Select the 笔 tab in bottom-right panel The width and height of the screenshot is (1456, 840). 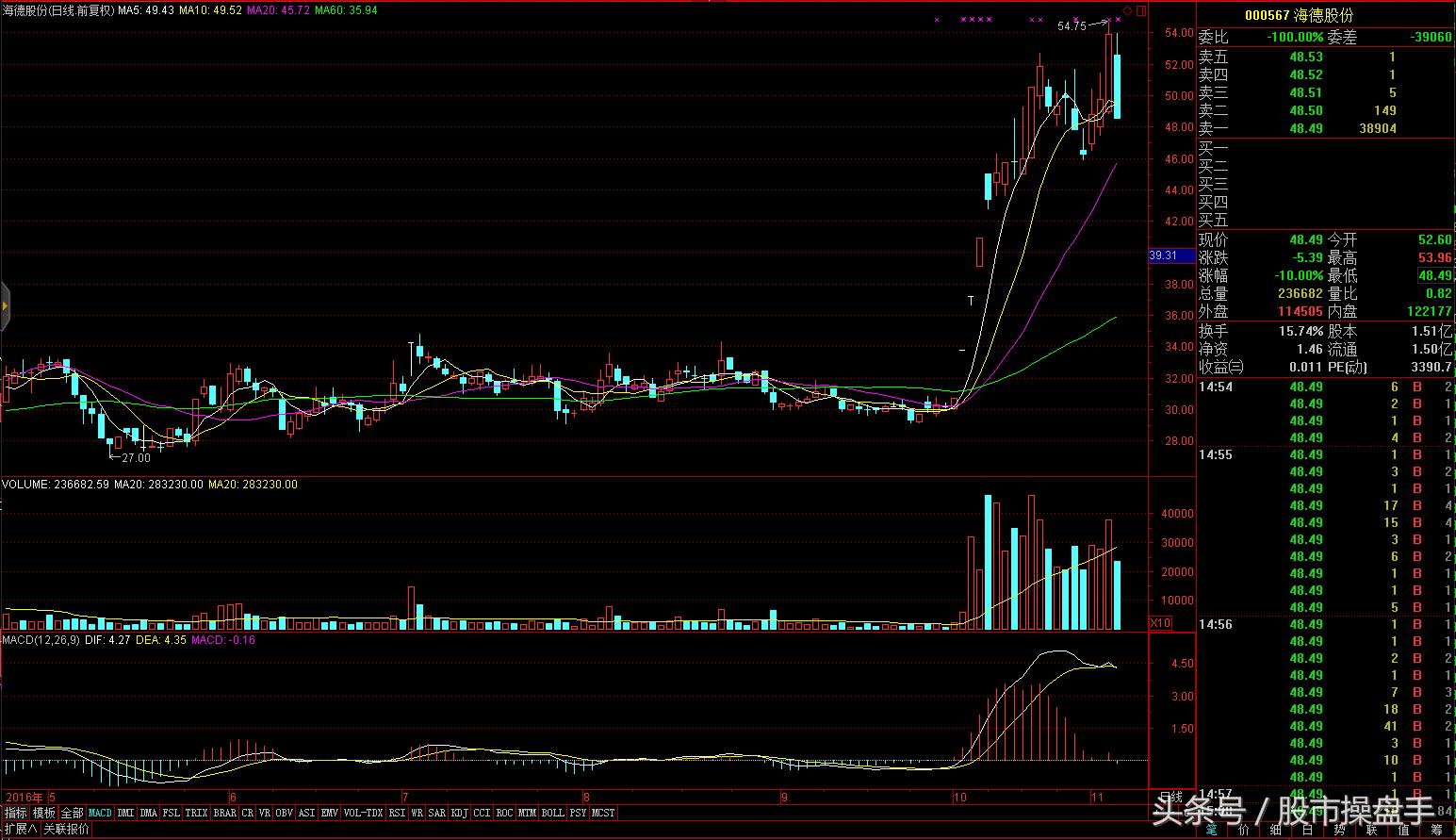(x=1212, y=831)
